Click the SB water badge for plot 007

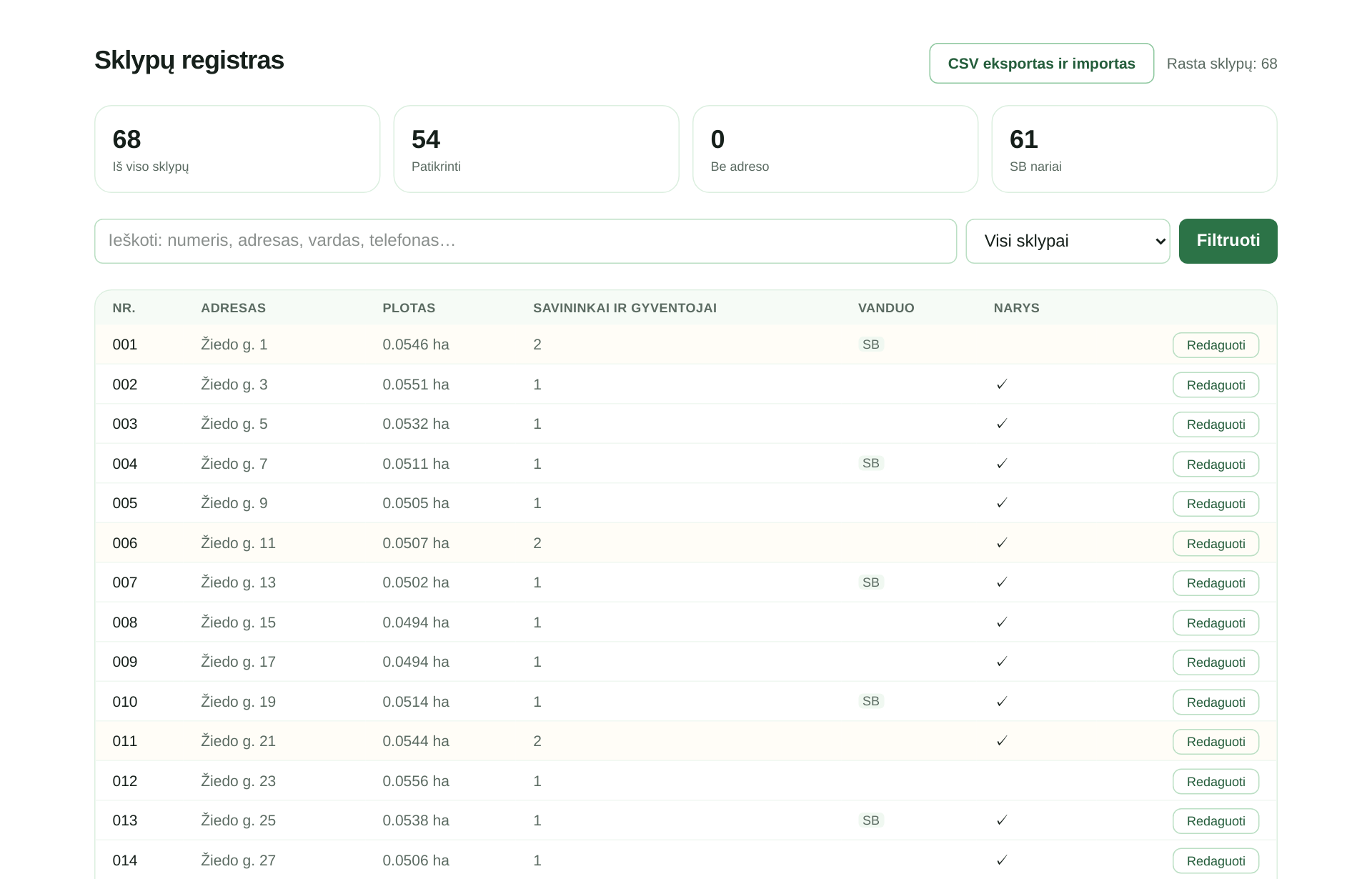pyautogui.click(x=871, y=582)
